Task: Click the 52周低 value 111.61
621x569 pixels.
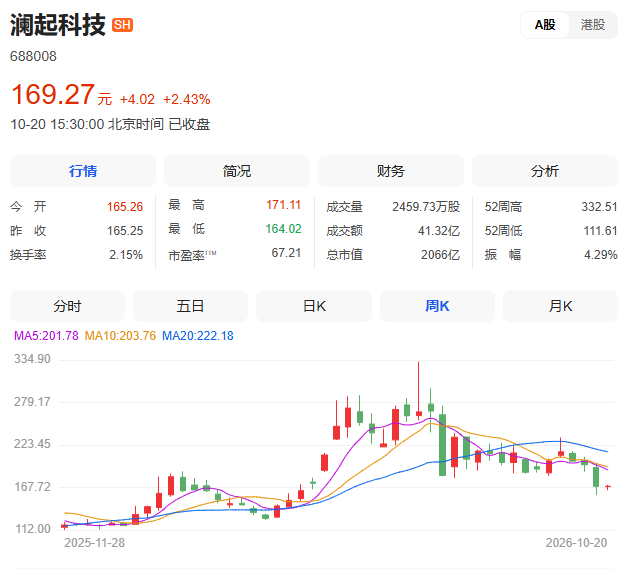Action: tap(600, 230)
